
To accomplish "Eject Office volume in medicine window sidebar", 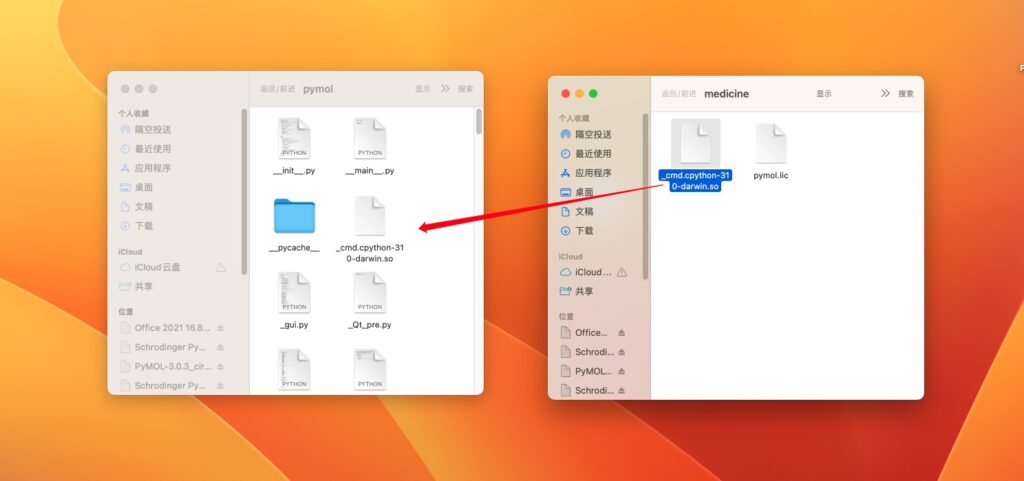I will (x=622, y=333).
